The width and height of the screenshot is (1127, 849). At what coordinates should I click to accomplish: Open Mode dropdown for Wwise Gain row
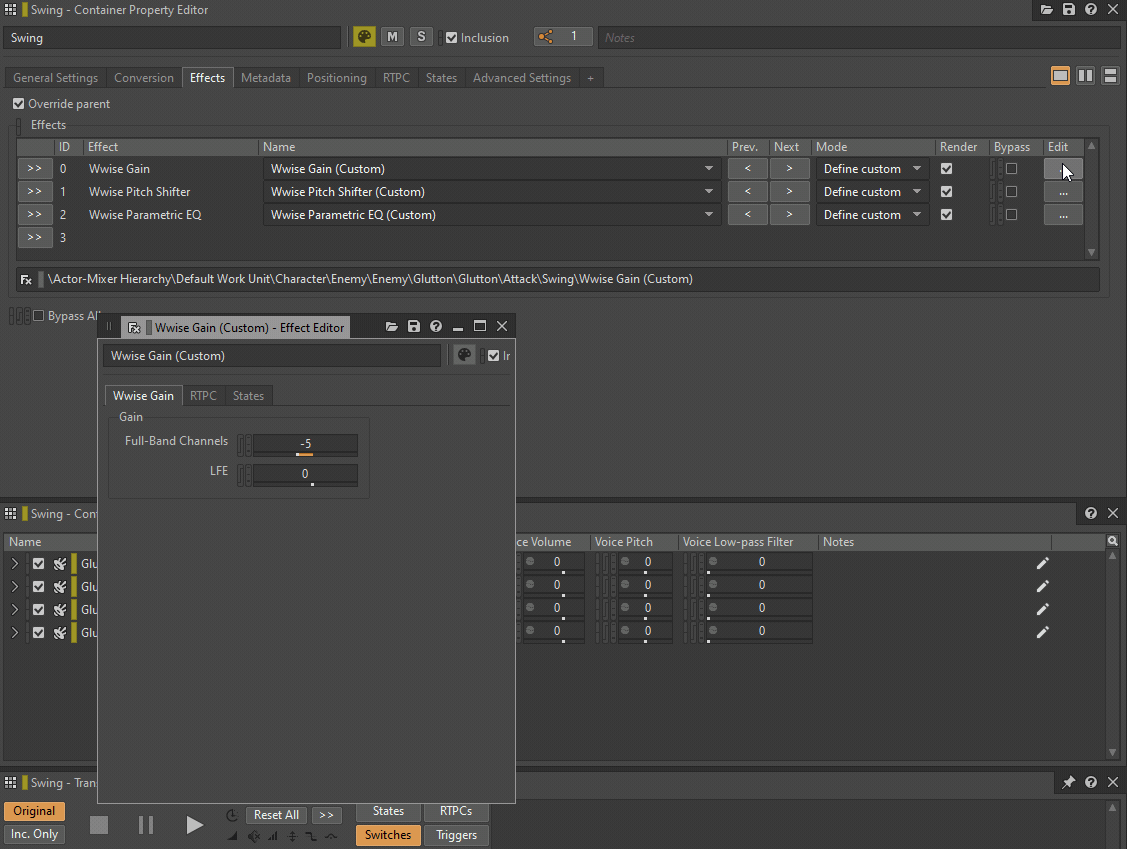873,169
